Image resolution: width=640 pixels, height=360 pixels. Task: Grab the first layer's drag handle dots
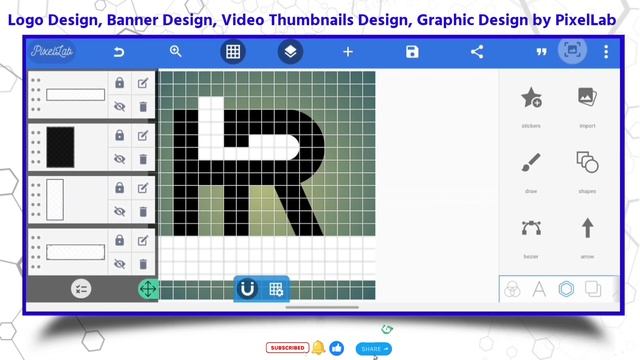[36, 95]
